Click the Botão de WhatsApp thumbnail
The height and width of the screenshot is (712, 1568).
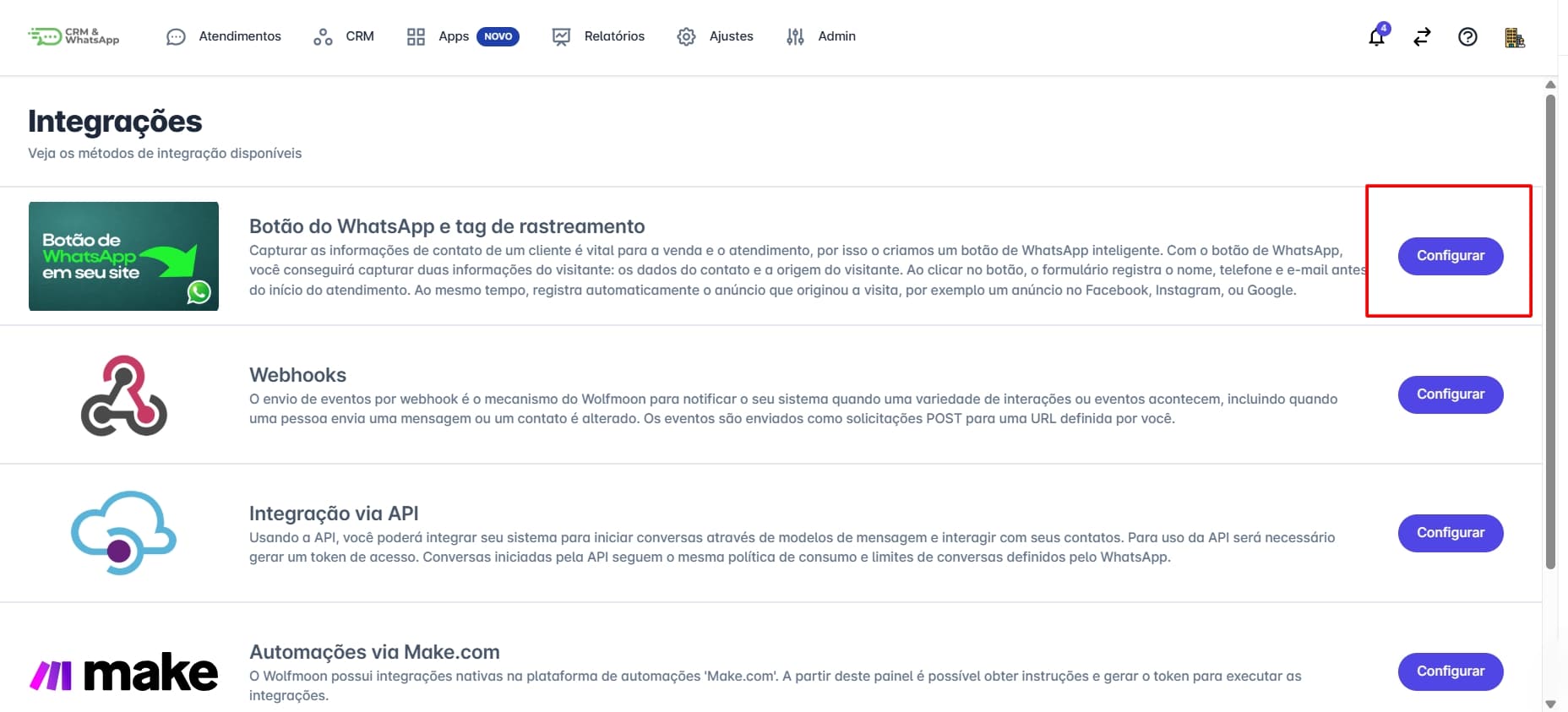pos(123,256)
